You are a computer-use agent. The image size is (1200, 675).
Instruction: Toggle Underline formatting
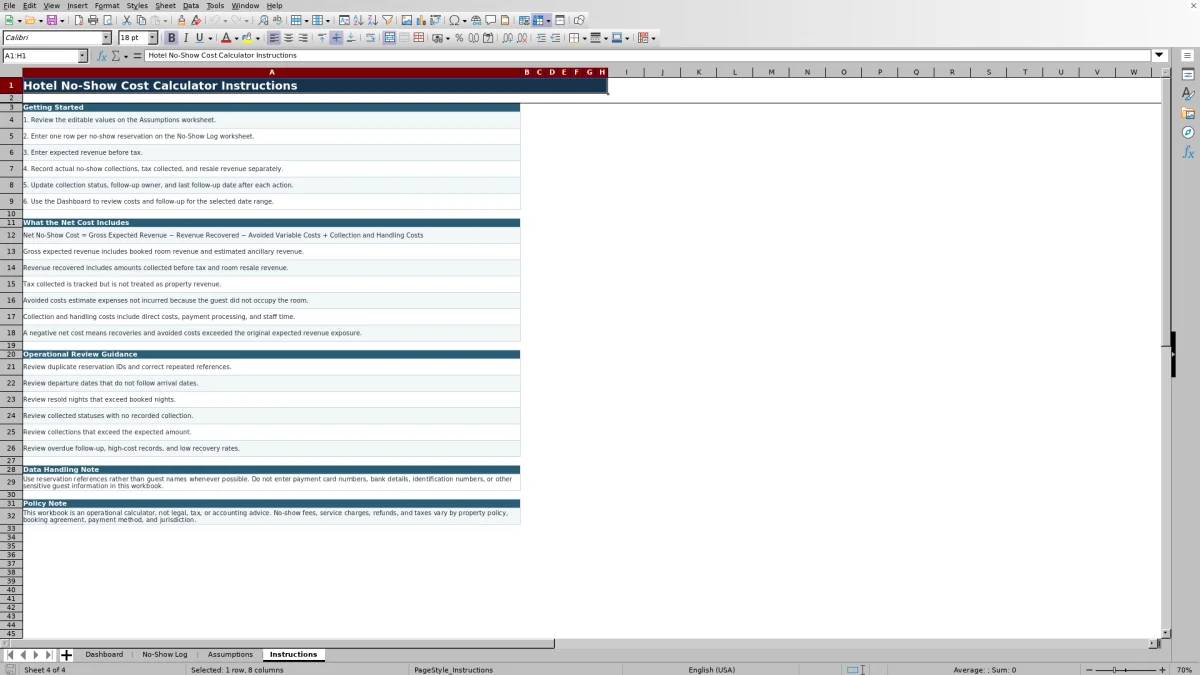(199, 38)
